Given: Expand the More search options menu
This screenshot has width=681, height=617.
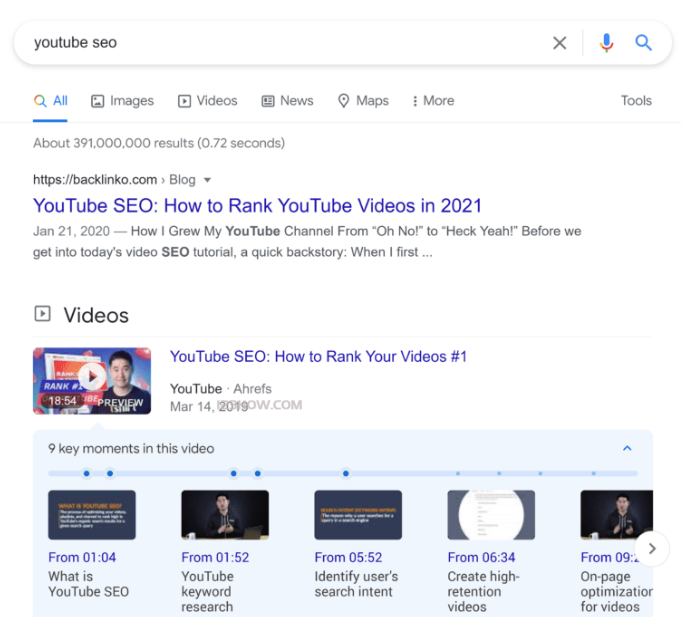Looking at the screenshot, I should (x=432, y=101).
